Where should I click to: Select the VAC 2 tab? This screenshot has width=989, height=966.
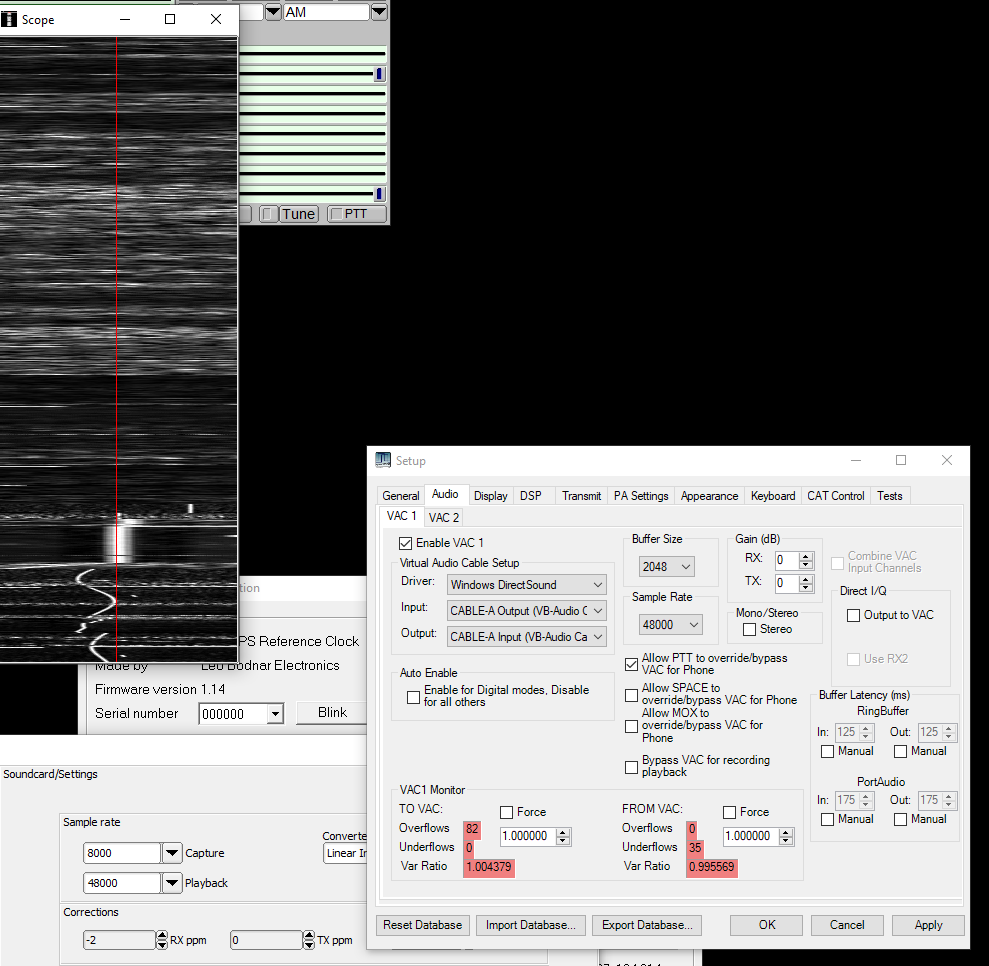click(444, 518)
